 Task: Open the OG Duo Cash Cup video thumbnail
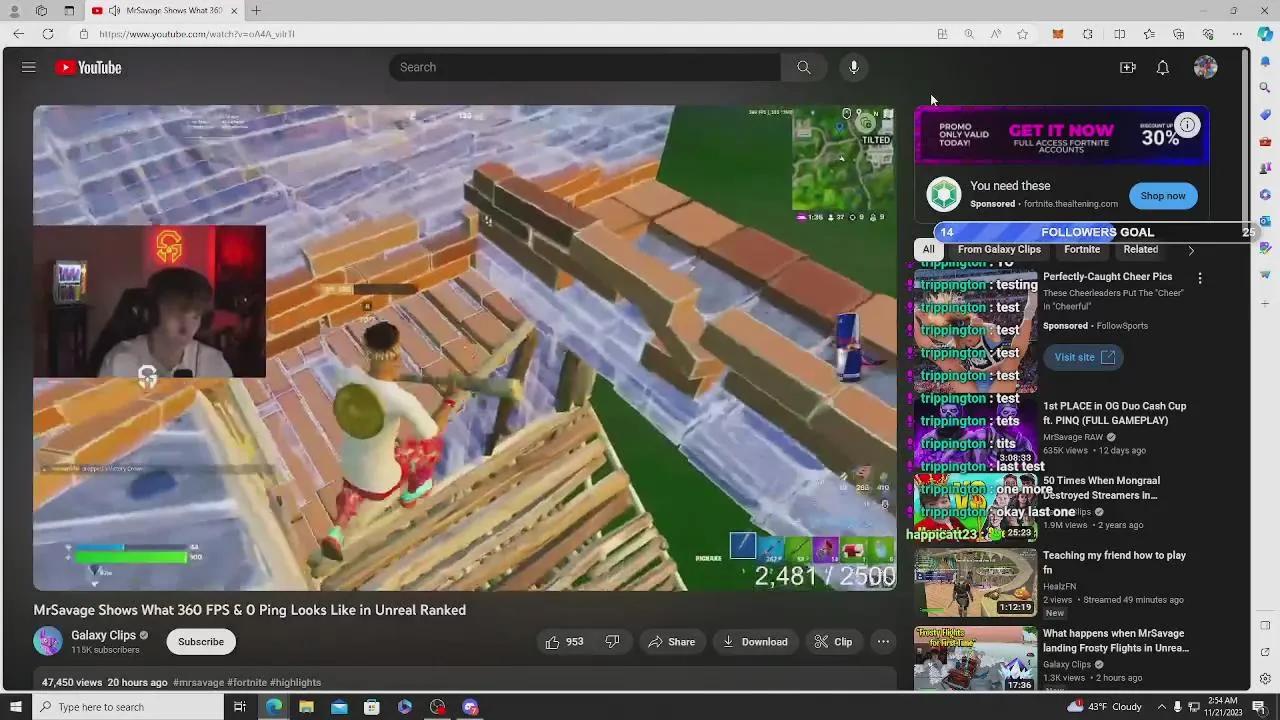tap(976, 433)
